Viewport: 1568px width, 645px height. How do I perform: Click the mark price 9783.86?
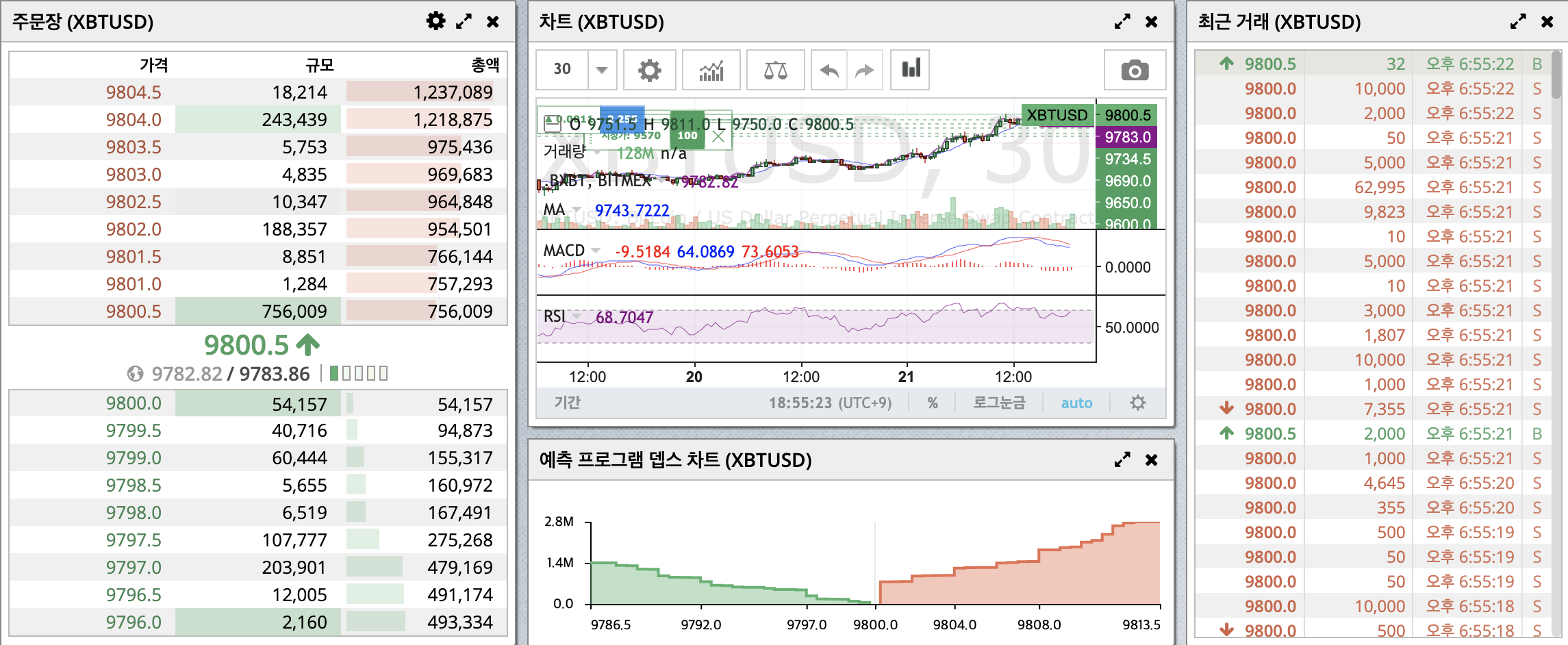tap(275, 374)
